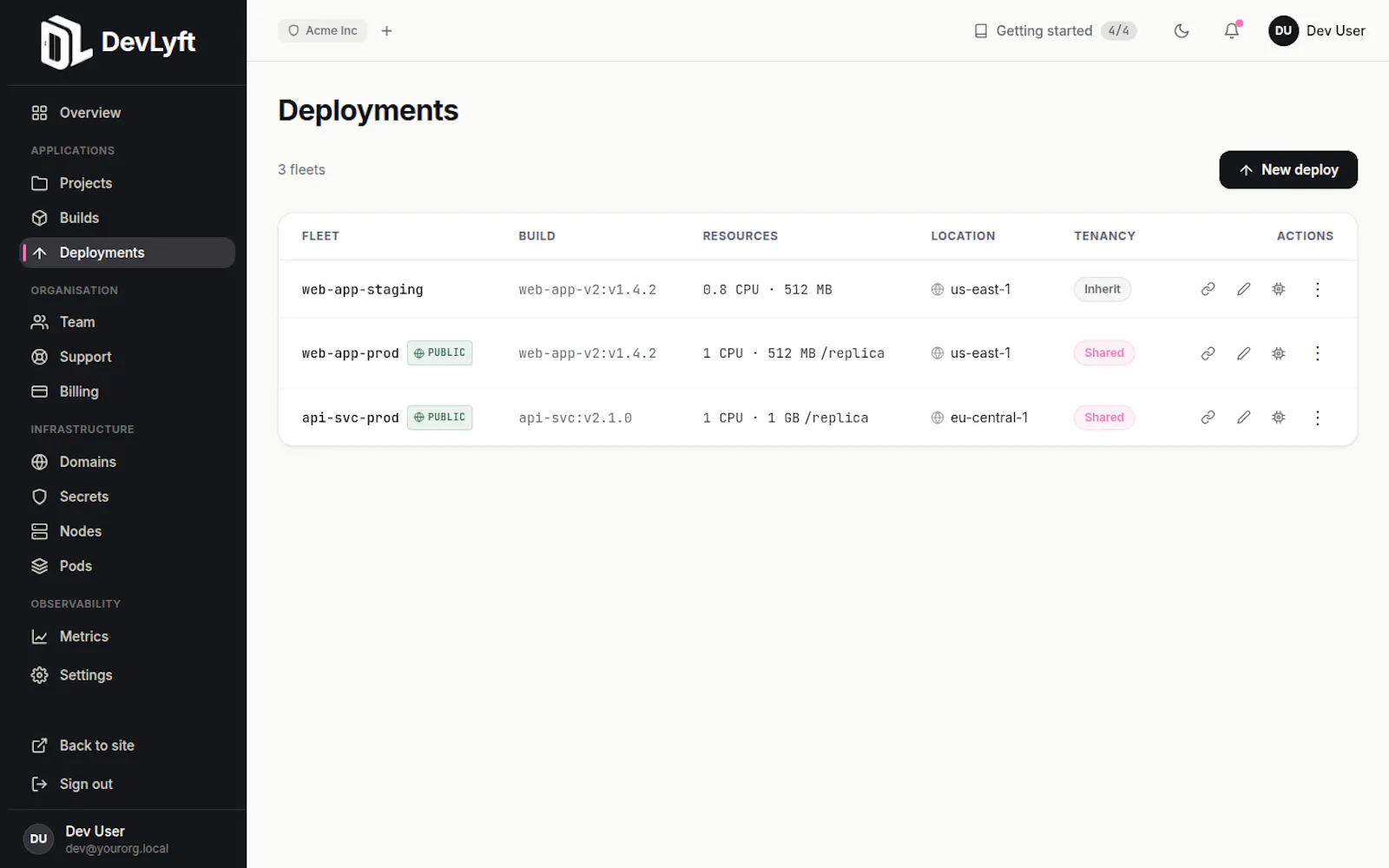Edit pencil icon for api-svc-prod

point(1243,418)
